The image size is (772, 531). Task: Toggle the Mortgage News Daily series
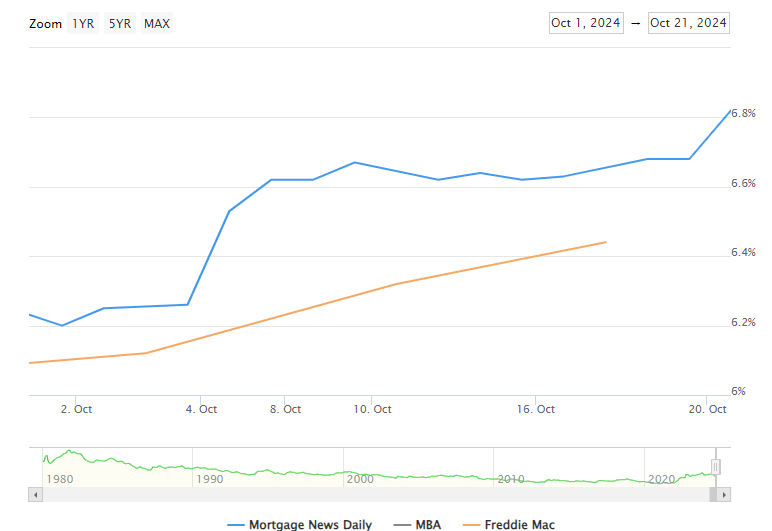click(x=309, y=524)
